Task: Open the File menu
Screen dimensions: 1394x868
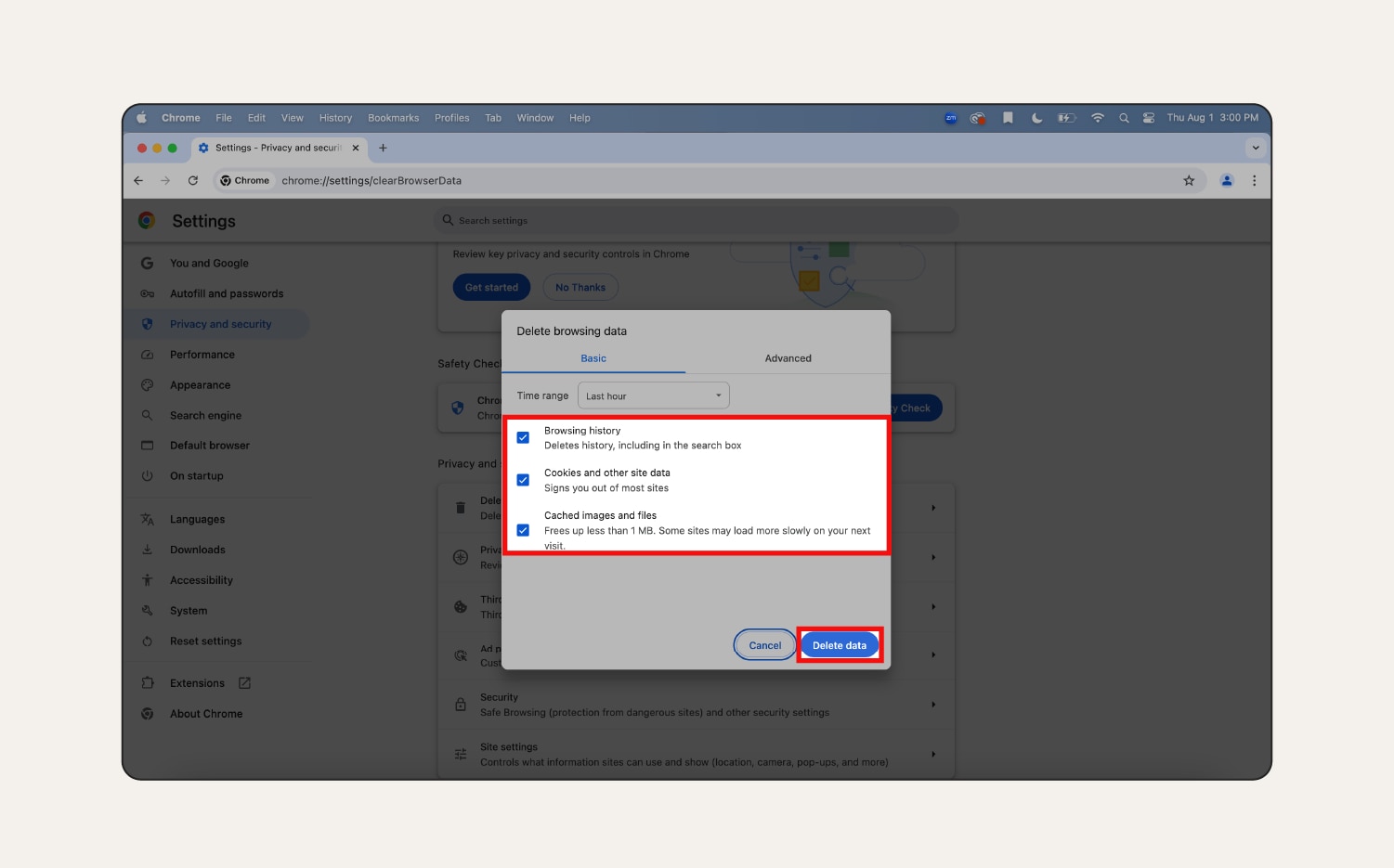Action: (x=224, y=118)
